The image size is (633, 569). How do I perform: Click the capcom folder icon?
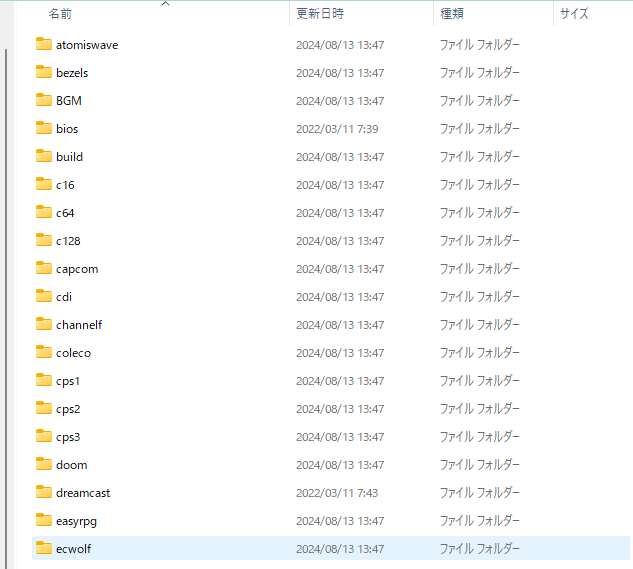click(44, 268)
